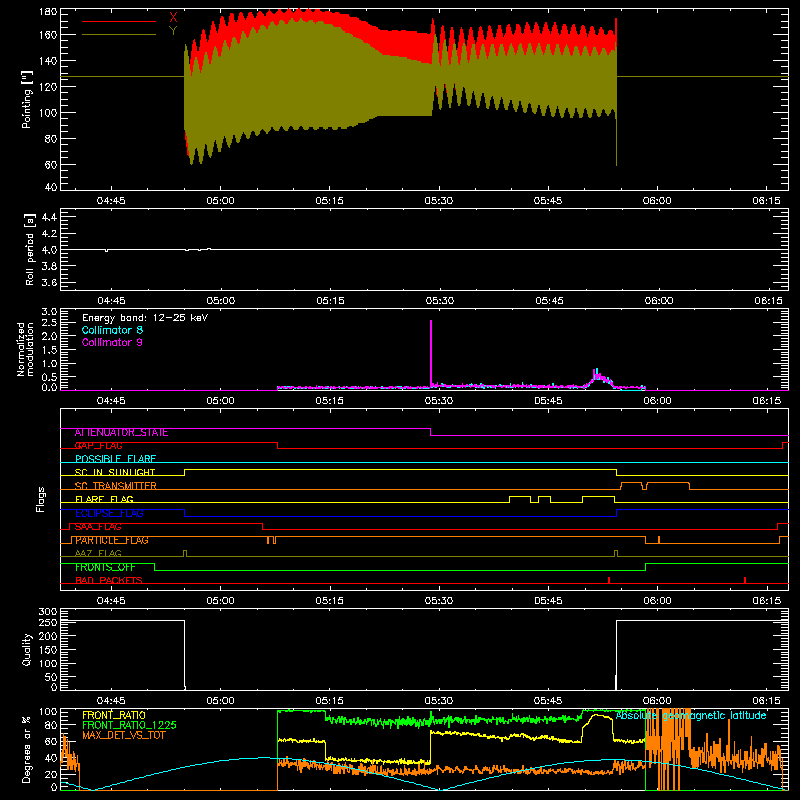Click the 06:00 tick label under Quality plot
The image size is (800, 800).
[x=657, y=701]
